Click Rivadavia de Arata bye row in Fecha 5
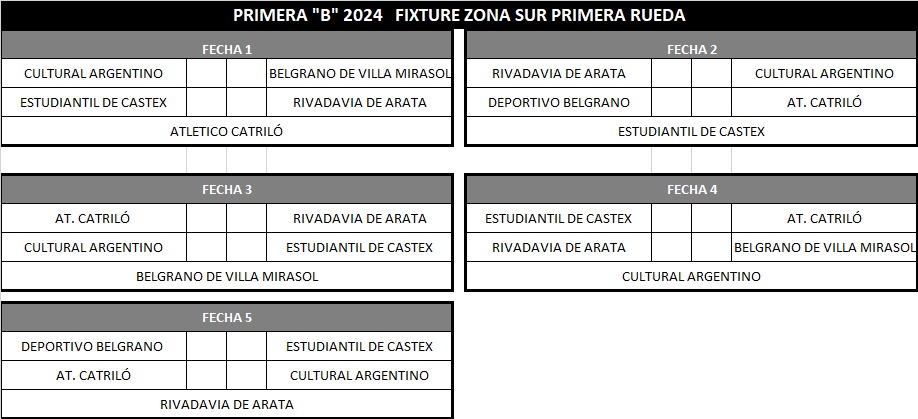This screenshot has height=419, width=918. [227, 404]
